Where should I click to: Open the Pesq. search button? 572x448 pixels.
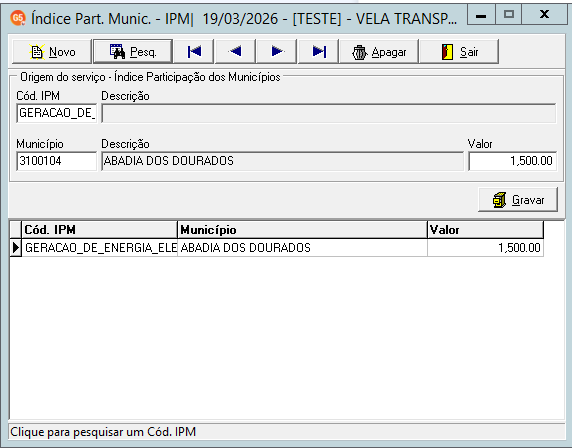coord(133,52)
